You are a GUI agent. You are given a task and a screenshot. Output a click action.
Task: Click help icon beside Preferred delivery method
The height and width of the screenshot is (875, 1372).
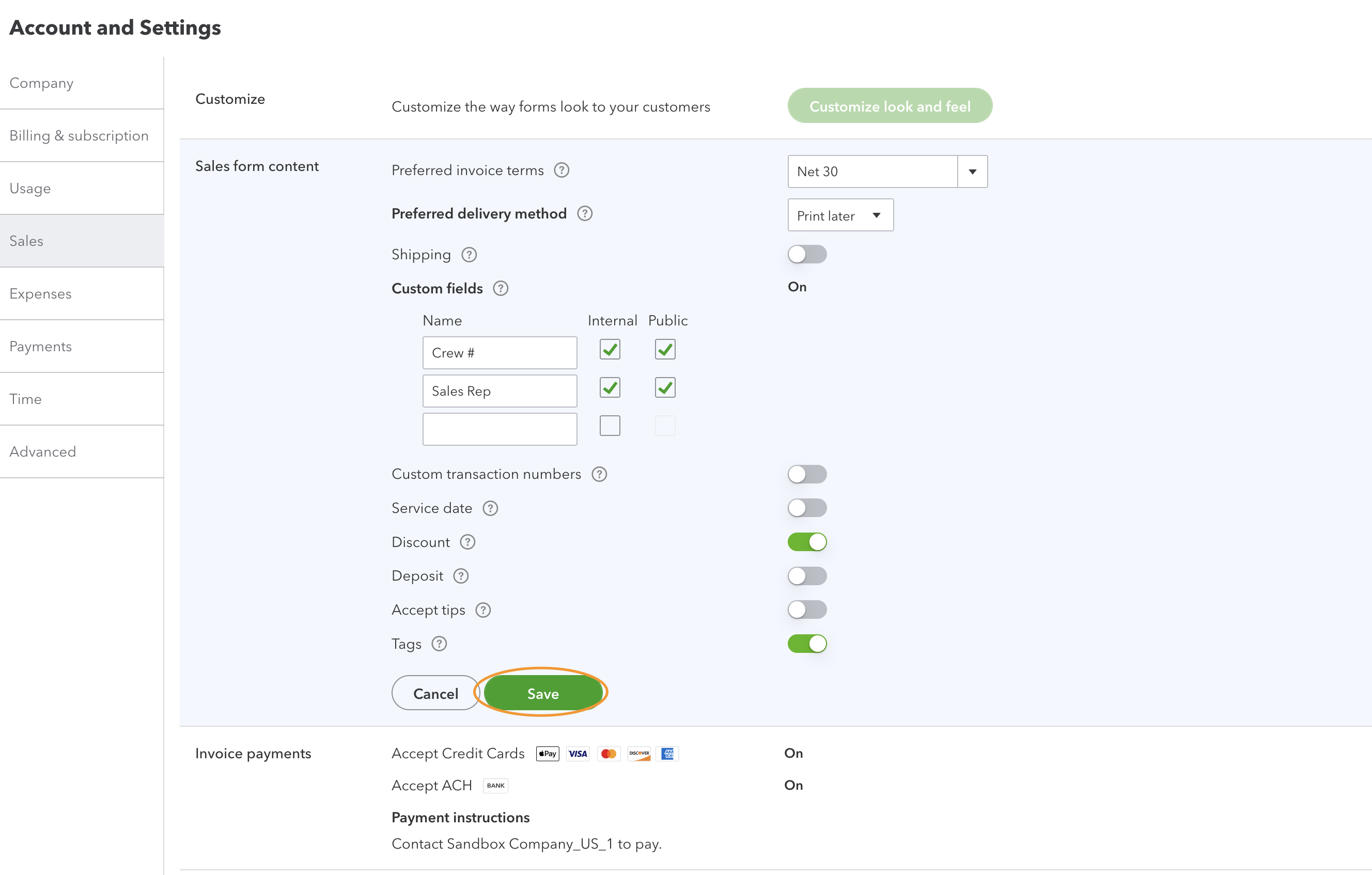coord(585,214)
